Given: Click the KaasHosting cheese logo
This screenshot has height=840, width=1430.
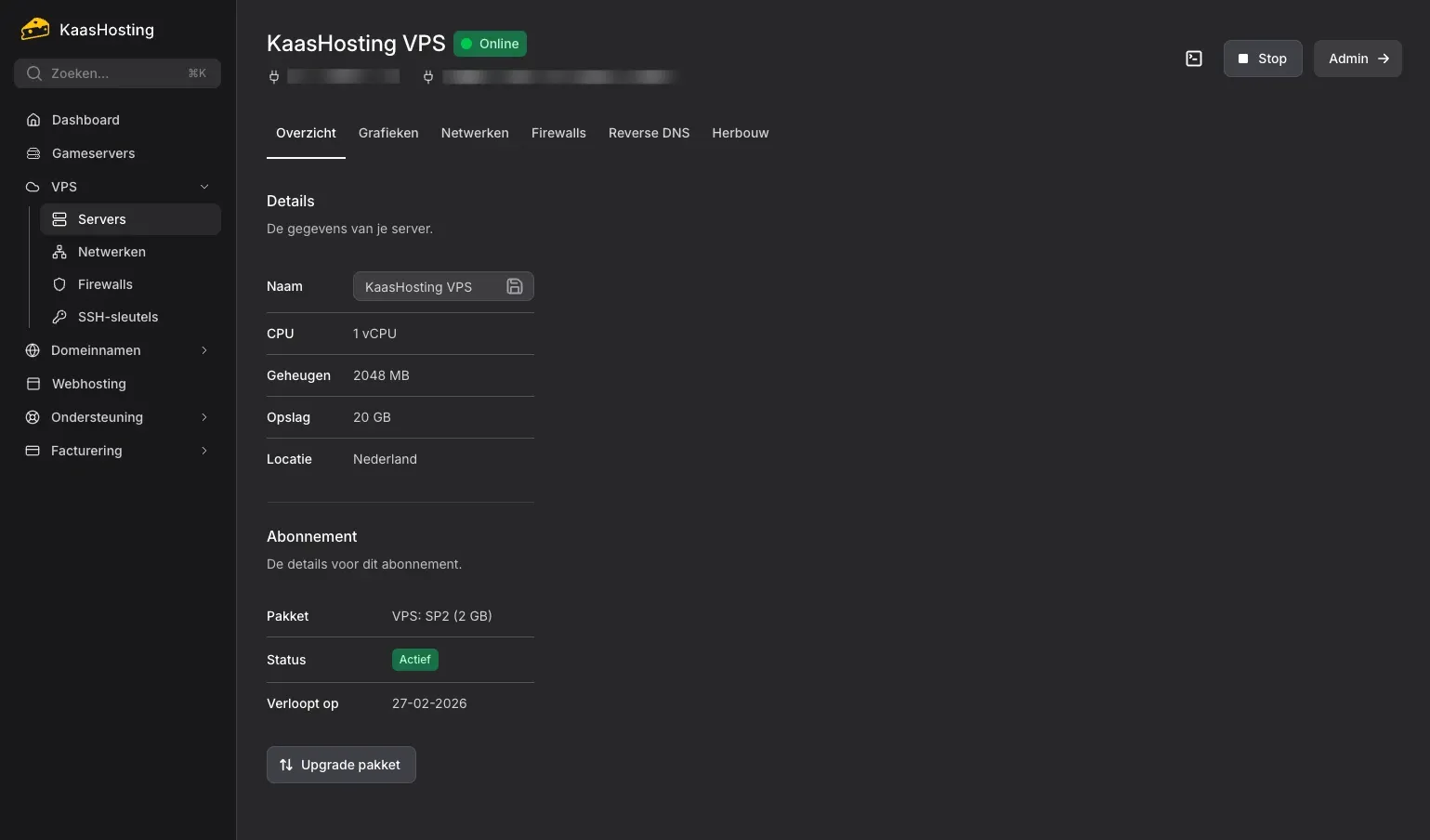Looking at the screenshot, I should 34,28.
